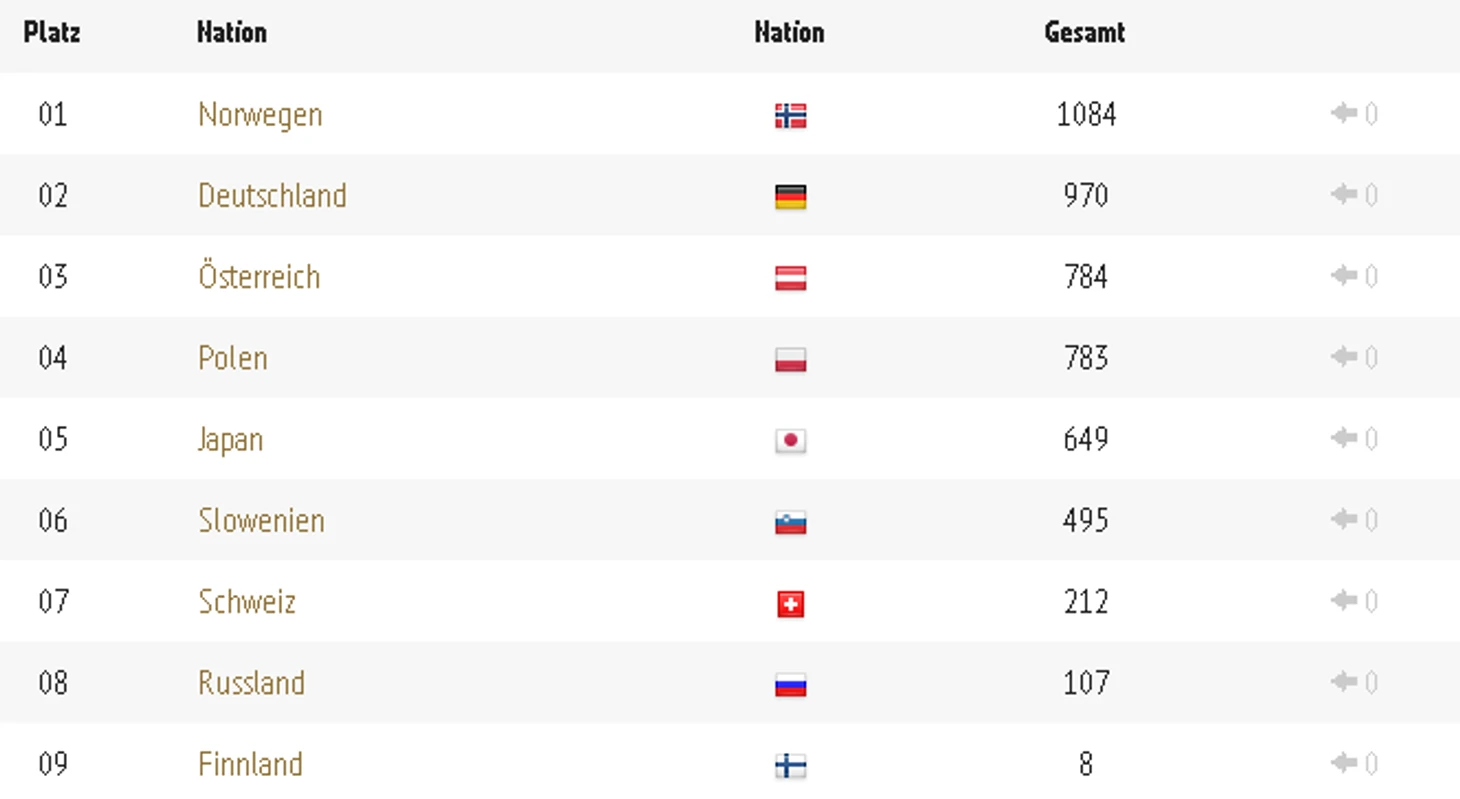Select the Gesamt value 1084
This screenshot has width=1460, height=799.
(1086, 114)
